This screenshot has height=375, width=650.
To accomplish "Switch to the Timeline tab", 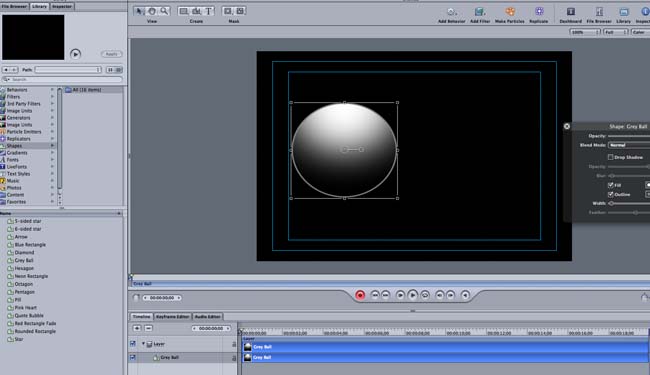I will coord(141,317).
